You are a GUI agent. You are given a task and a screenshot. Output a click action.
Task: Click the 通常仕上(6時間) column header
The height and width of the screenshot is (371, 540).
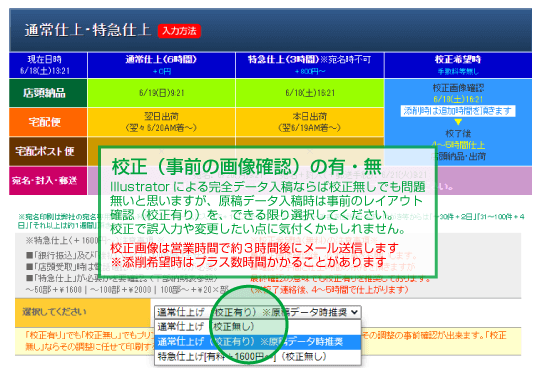point(162,65)
